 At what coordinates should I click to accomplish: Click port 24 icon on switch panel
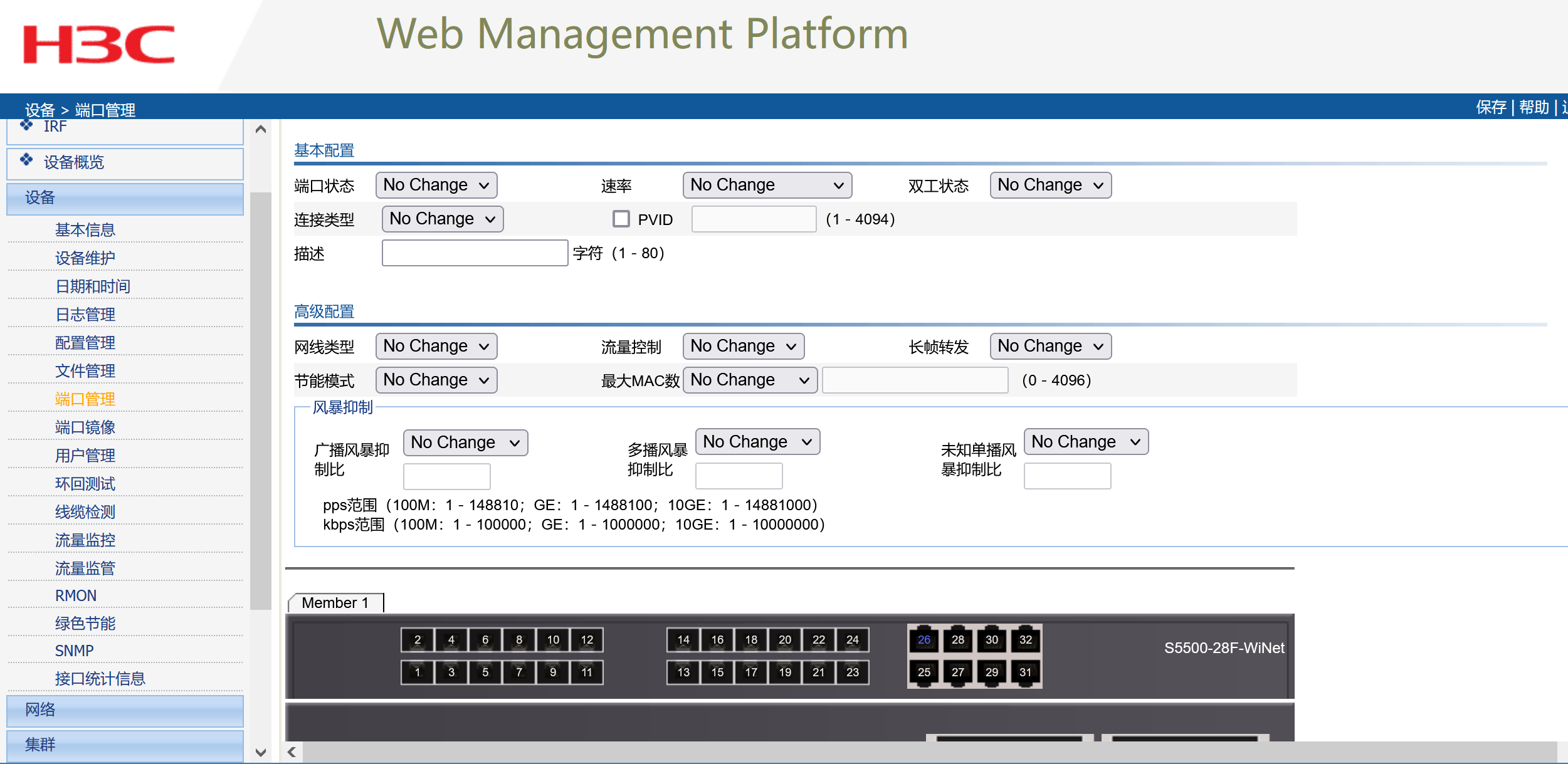click(x=852, y=640)
